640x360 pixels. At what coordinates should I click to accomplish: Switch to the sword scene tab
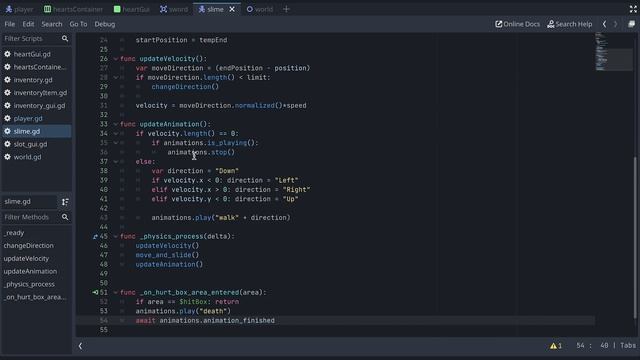click(x=174, y=9)
